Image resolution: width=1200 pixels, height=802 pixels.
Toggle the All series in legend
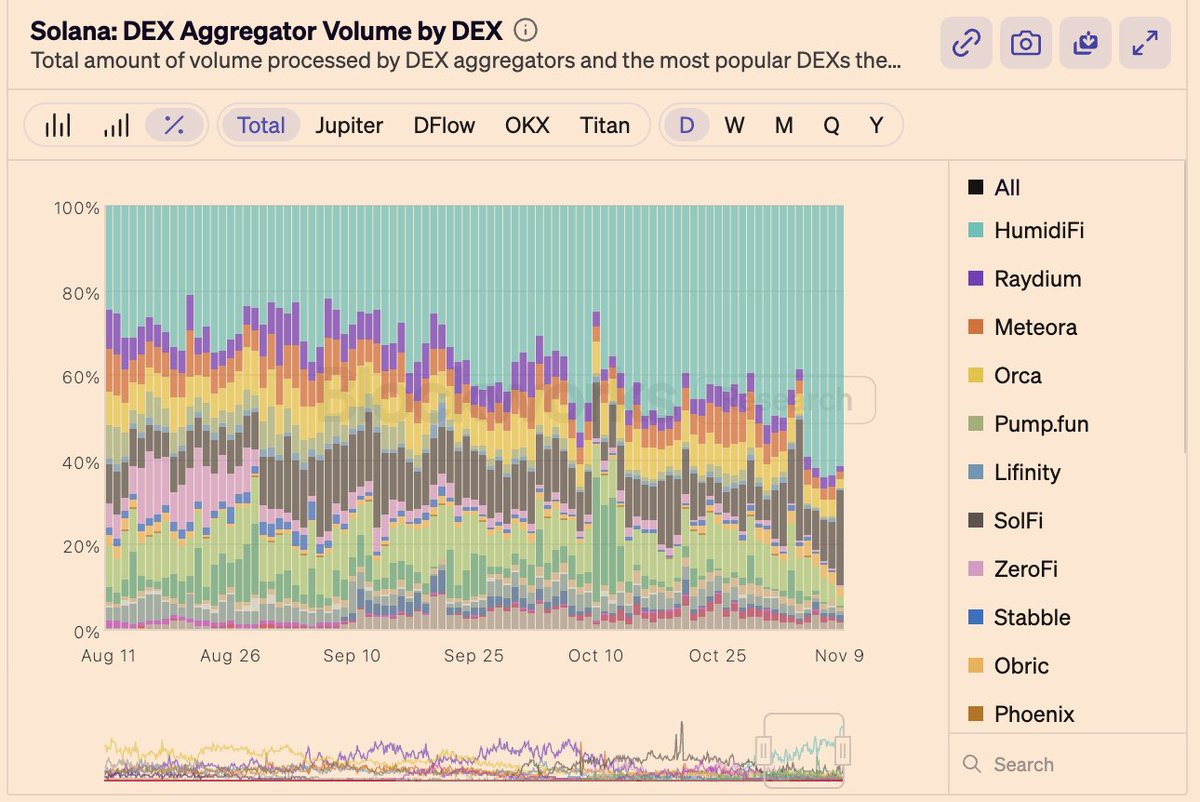[994, 187]
